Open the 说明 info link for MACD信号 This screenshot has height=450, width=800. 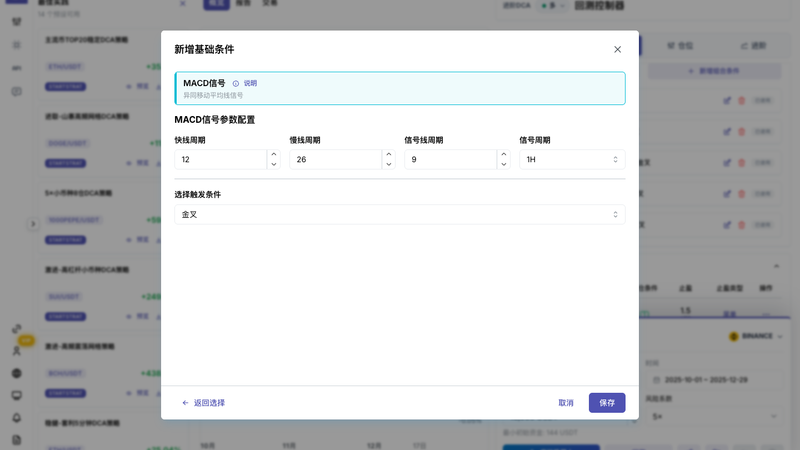click(x=250, y=83)
